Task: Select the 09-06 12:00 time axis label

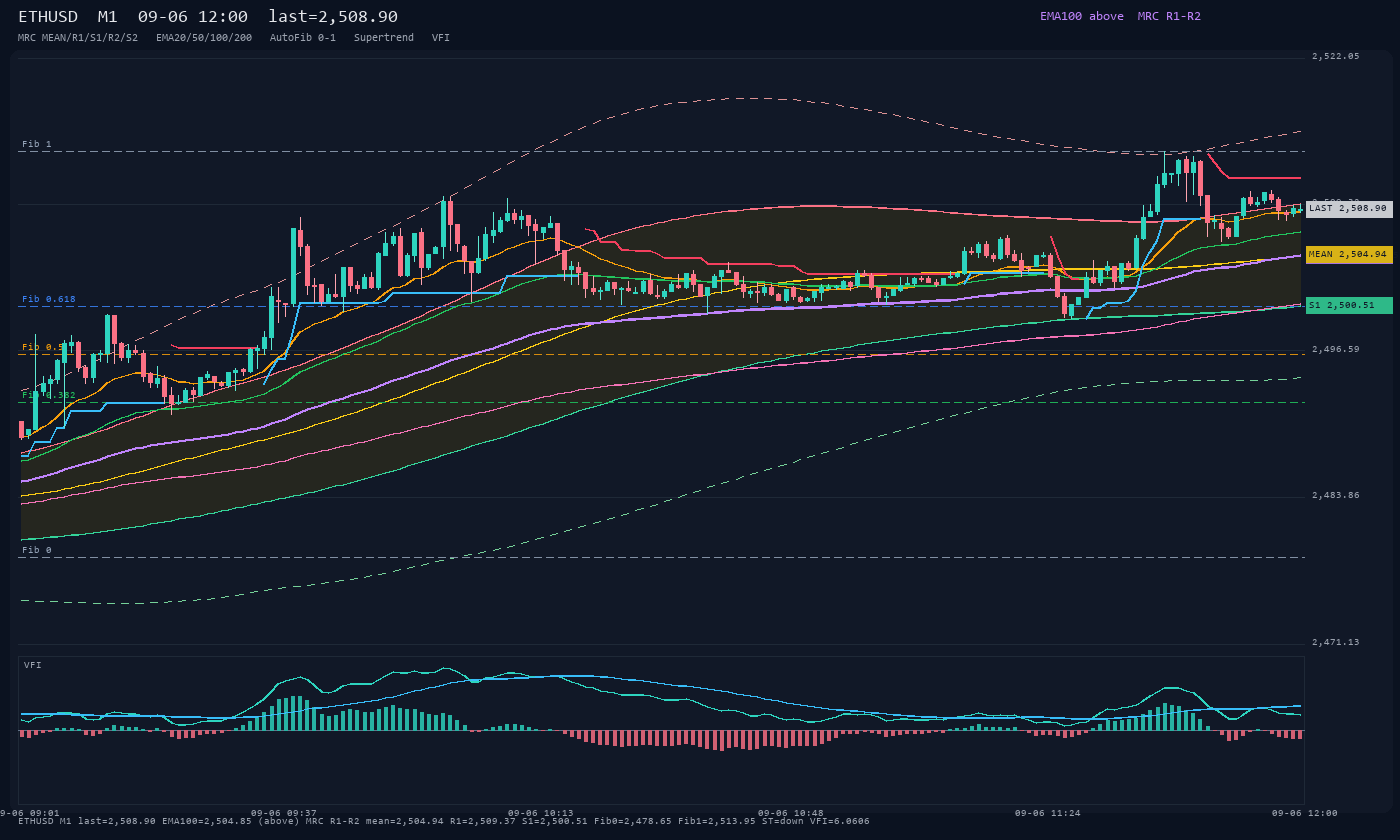Action: coord(1305,813)
